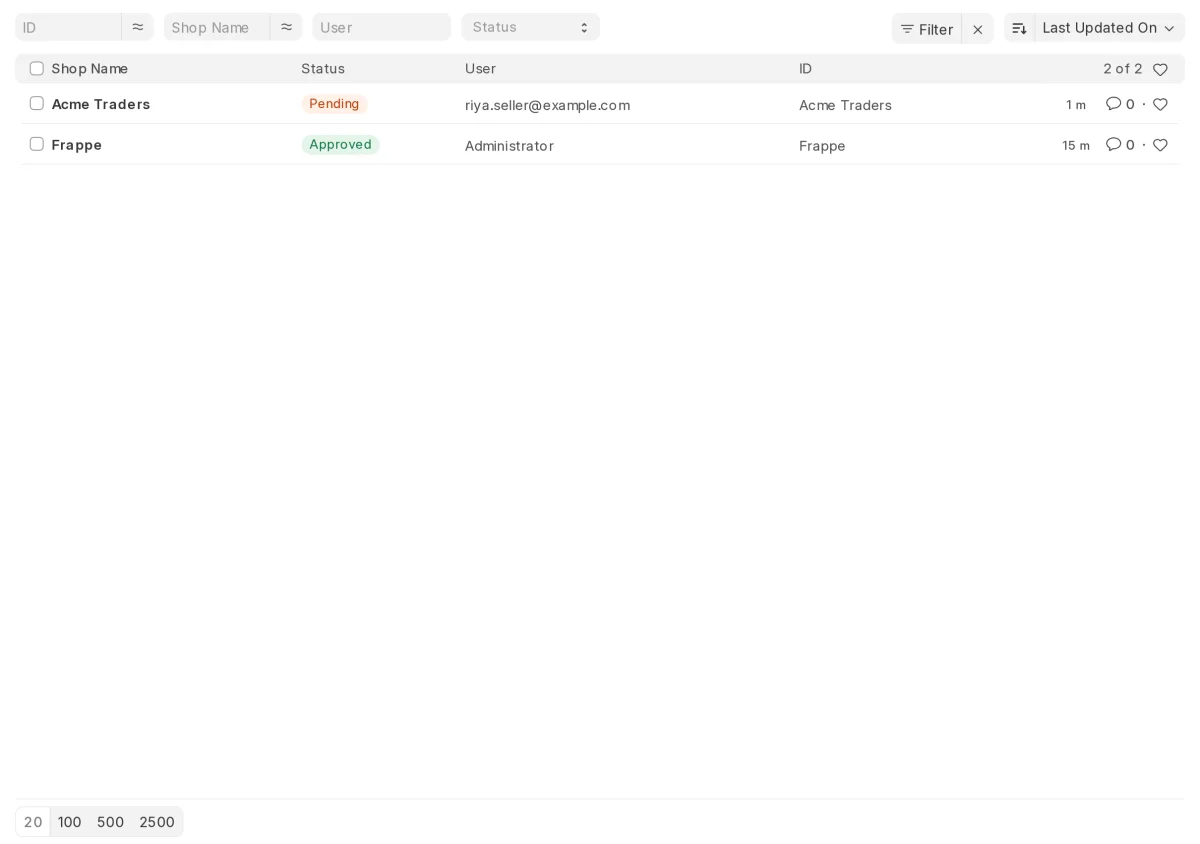
Task: Focus the Shop Name filter field
Action: pos(217,27)
